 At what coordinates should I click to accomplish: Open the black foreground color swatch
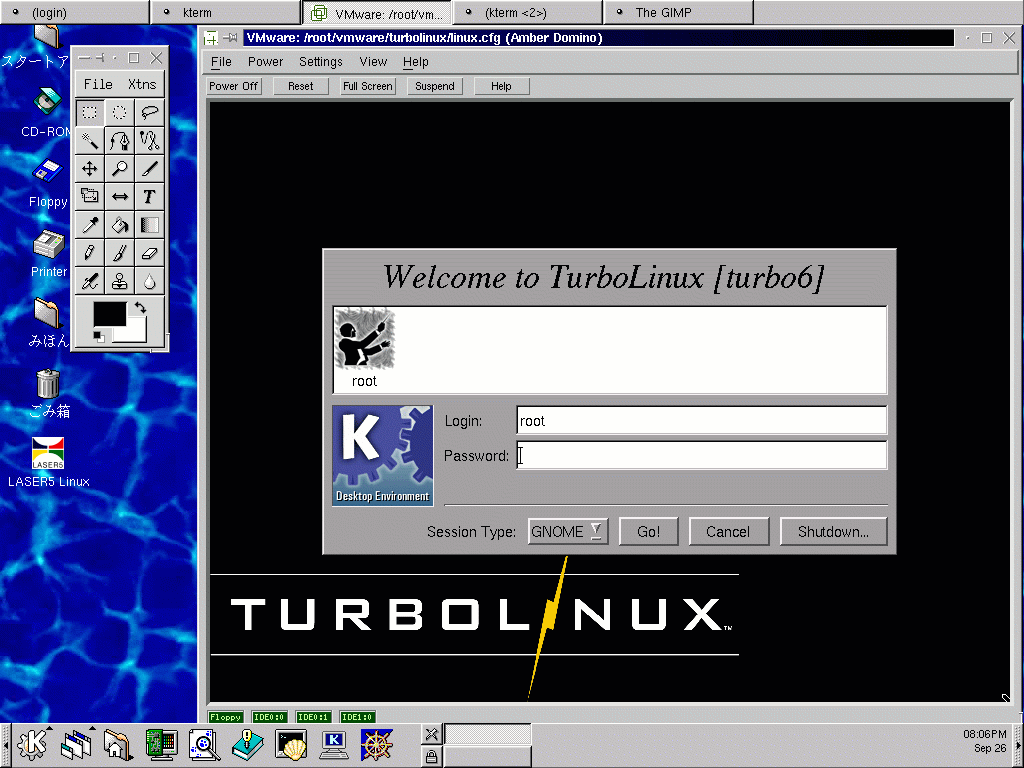point(109,313)
